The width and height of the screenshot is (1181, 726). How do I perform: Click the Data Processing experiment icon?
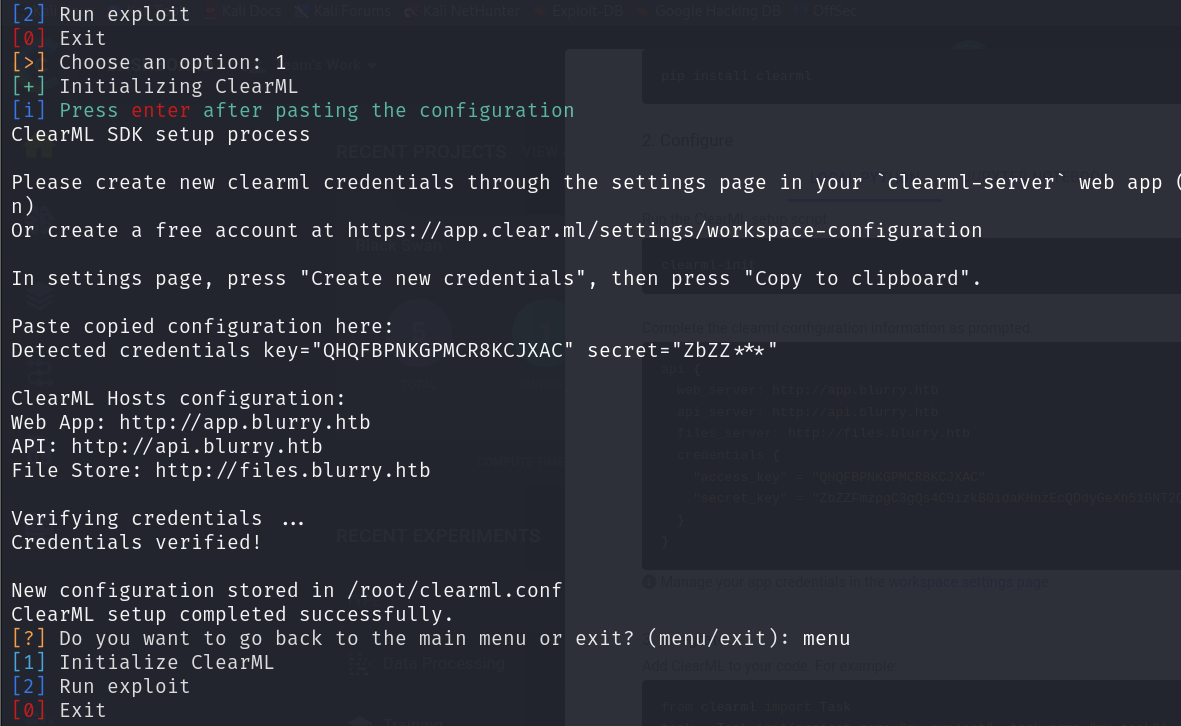(x=359, y=664)
